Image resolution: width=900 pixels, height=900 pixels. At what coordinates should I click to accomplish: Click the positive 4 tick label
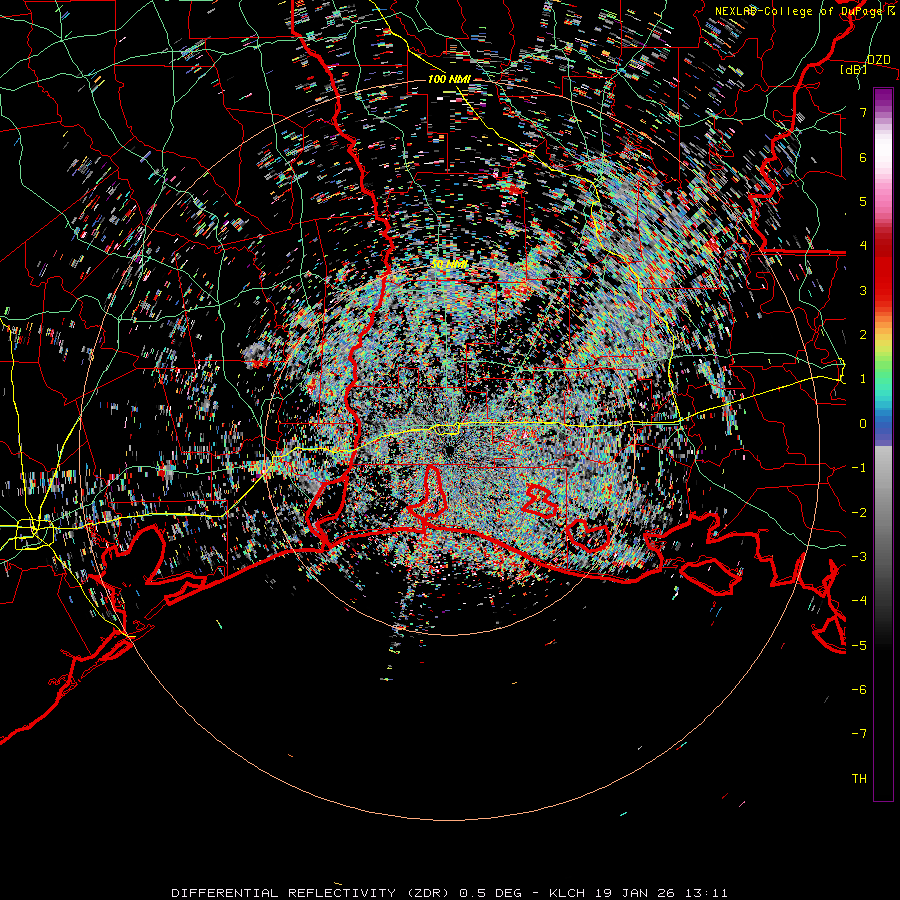tap(863, 246)
